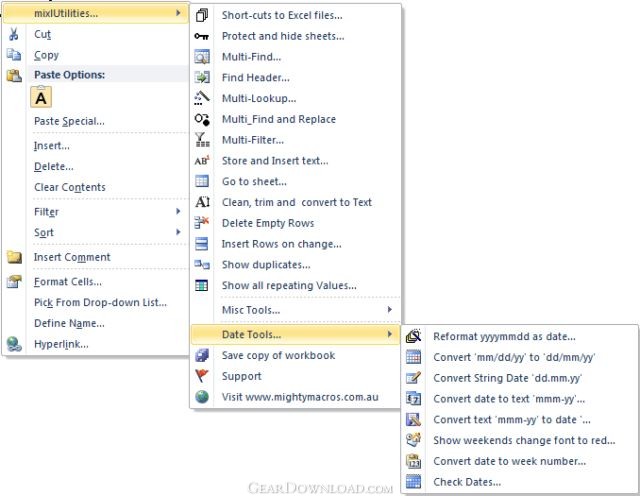Choose Show weekends change font to red
The image size is (640, 496).
523,440
